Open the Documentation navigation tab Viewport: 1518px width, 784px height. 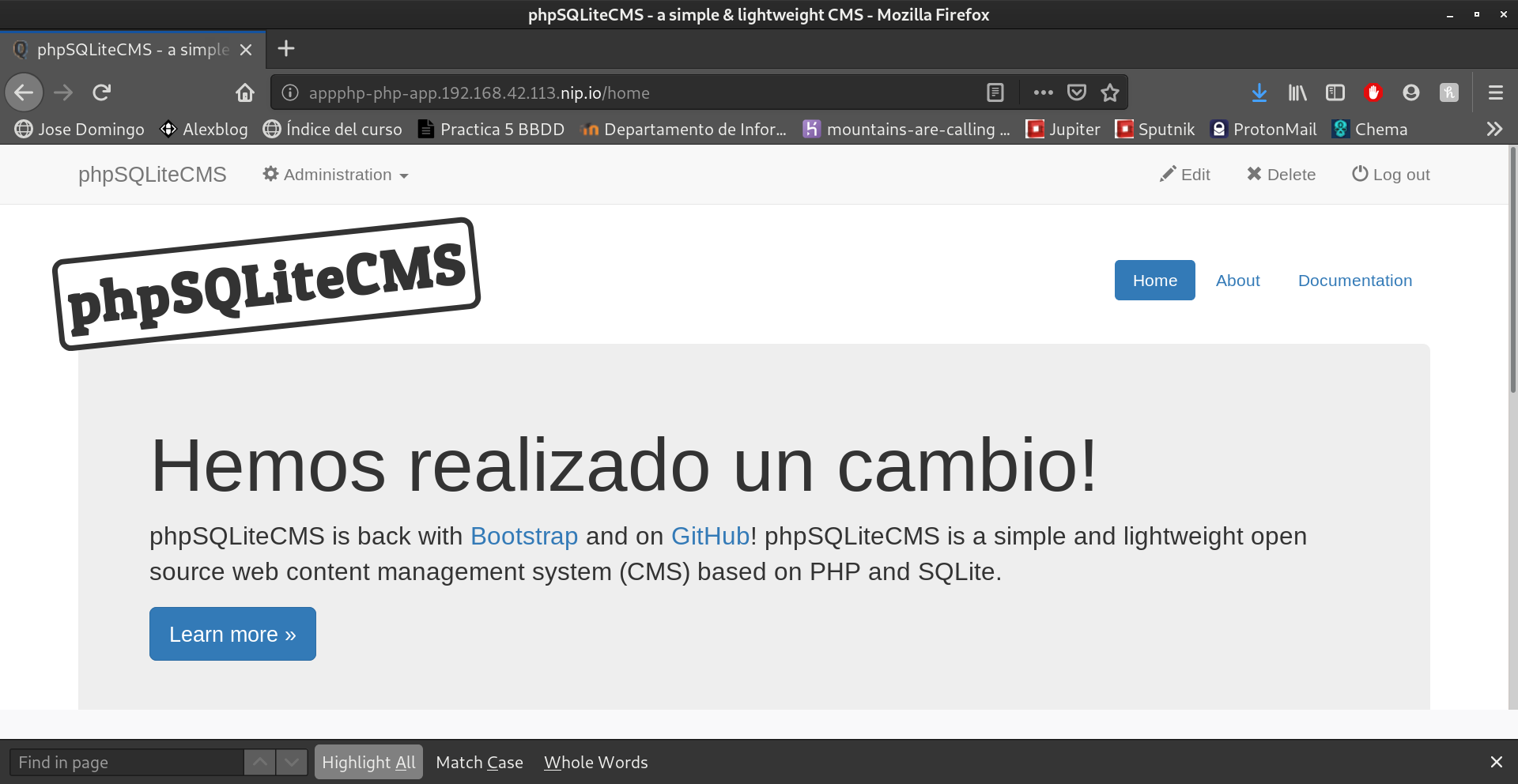tap(1354, 281)
